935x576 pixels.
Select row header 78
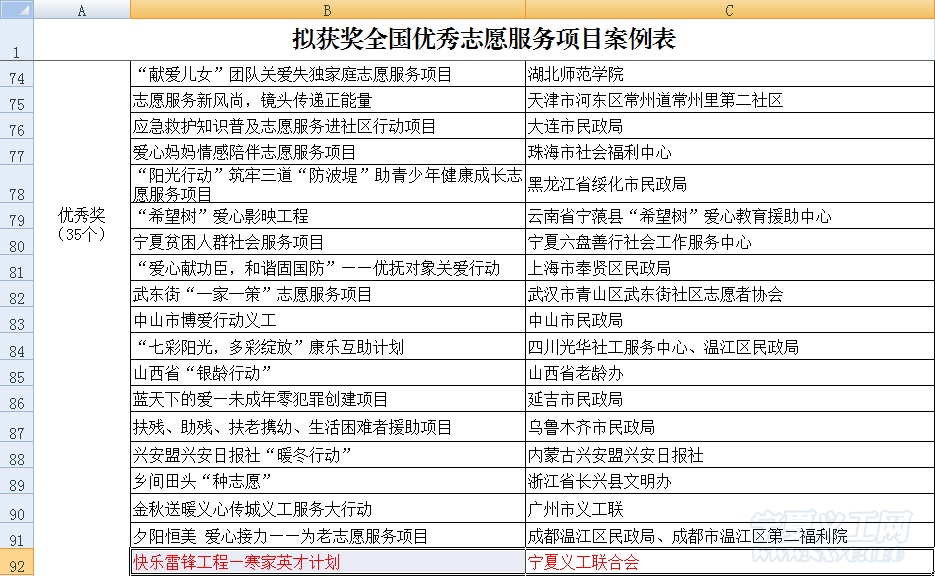pos(17,184)
